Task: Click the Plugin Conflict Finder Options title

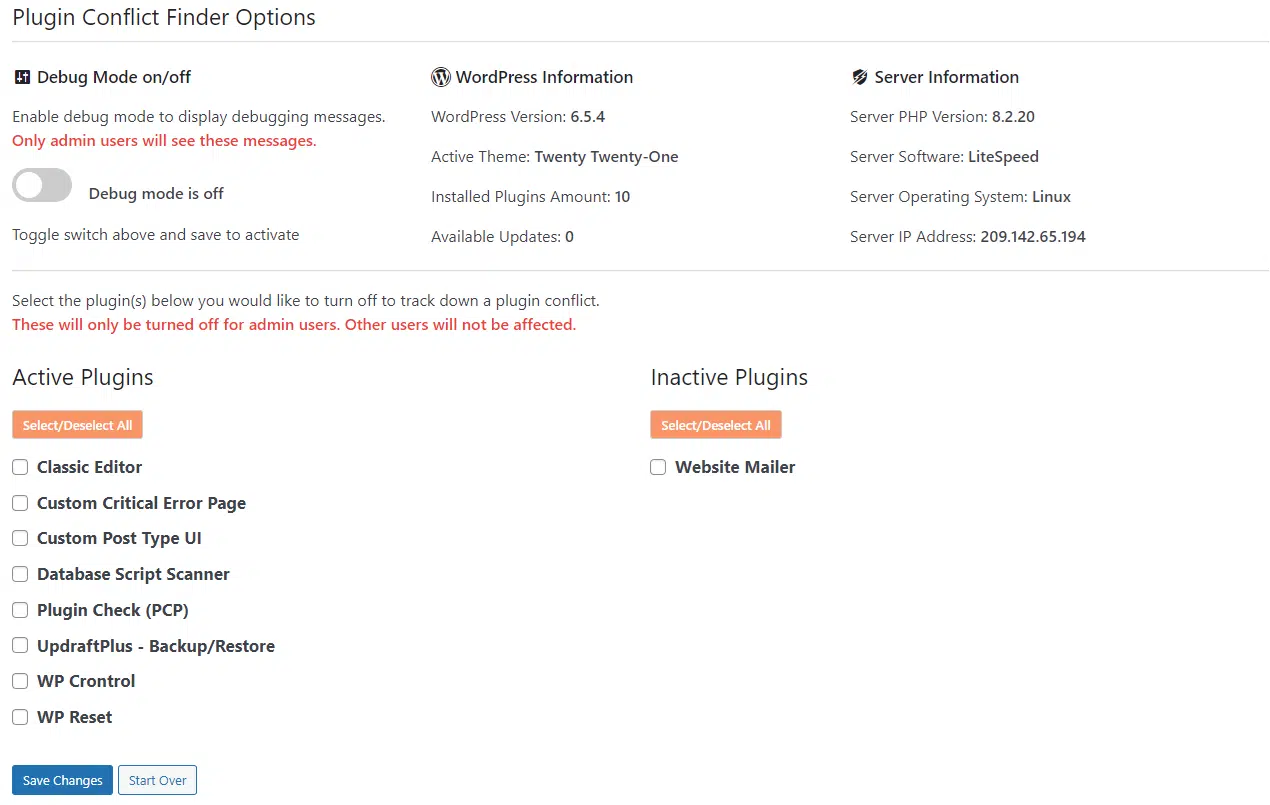Action: click(164, 17)
